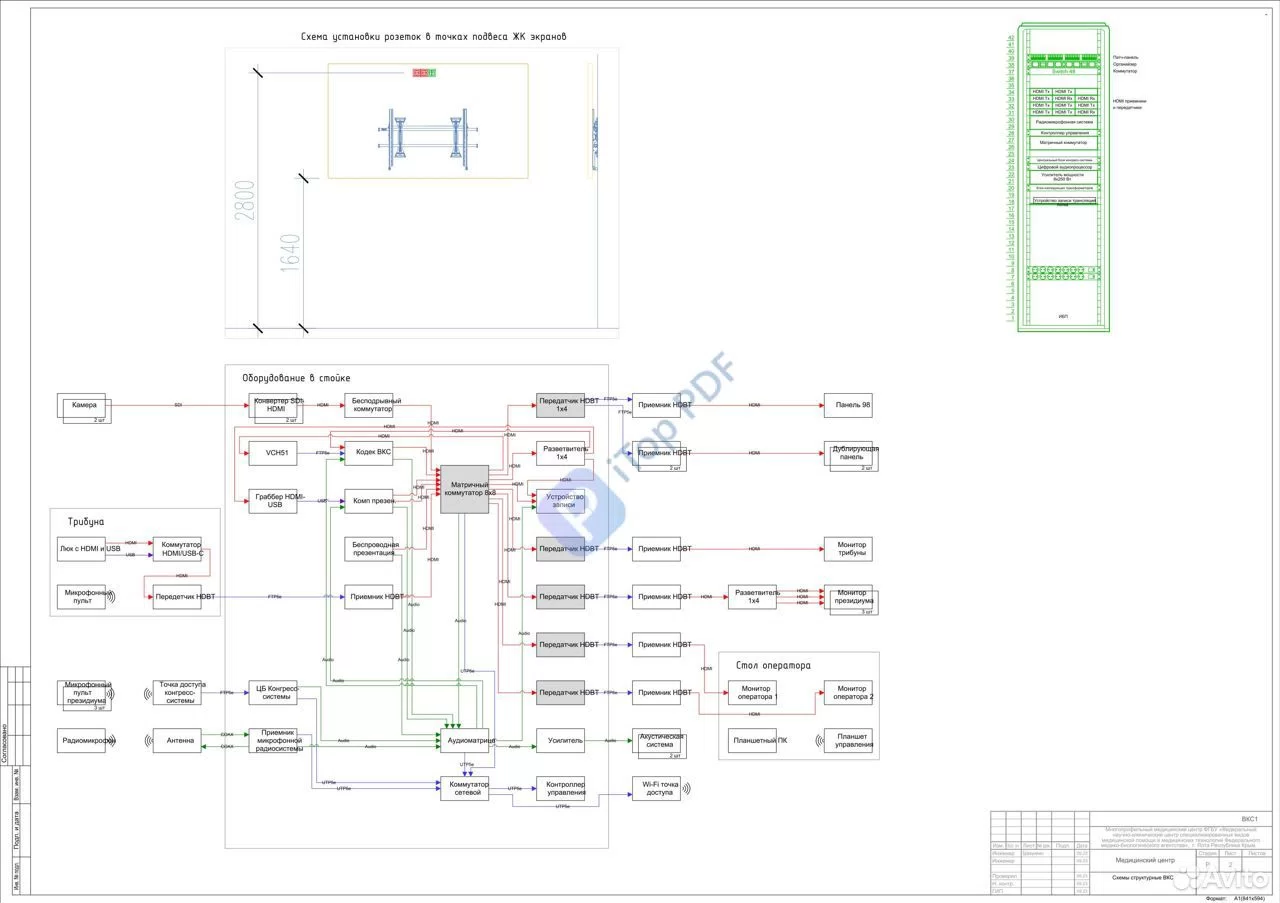
Task: Click the "Бесподрядный коммутатор" block
Action: pyautogui.click(x=369, y=405)
